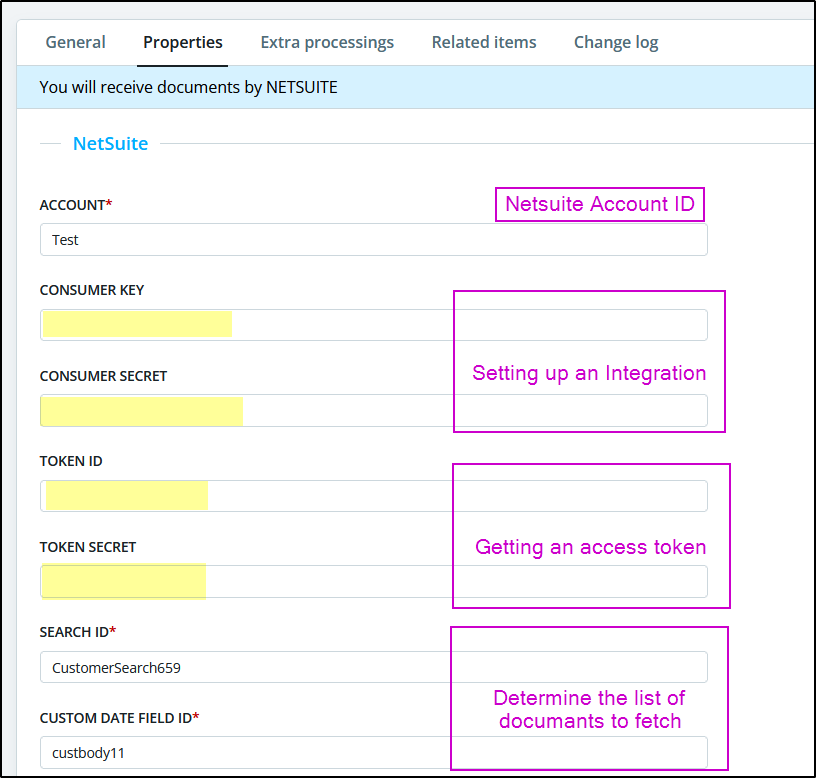Click the CONSUMER SECRET label

(103, 376)
